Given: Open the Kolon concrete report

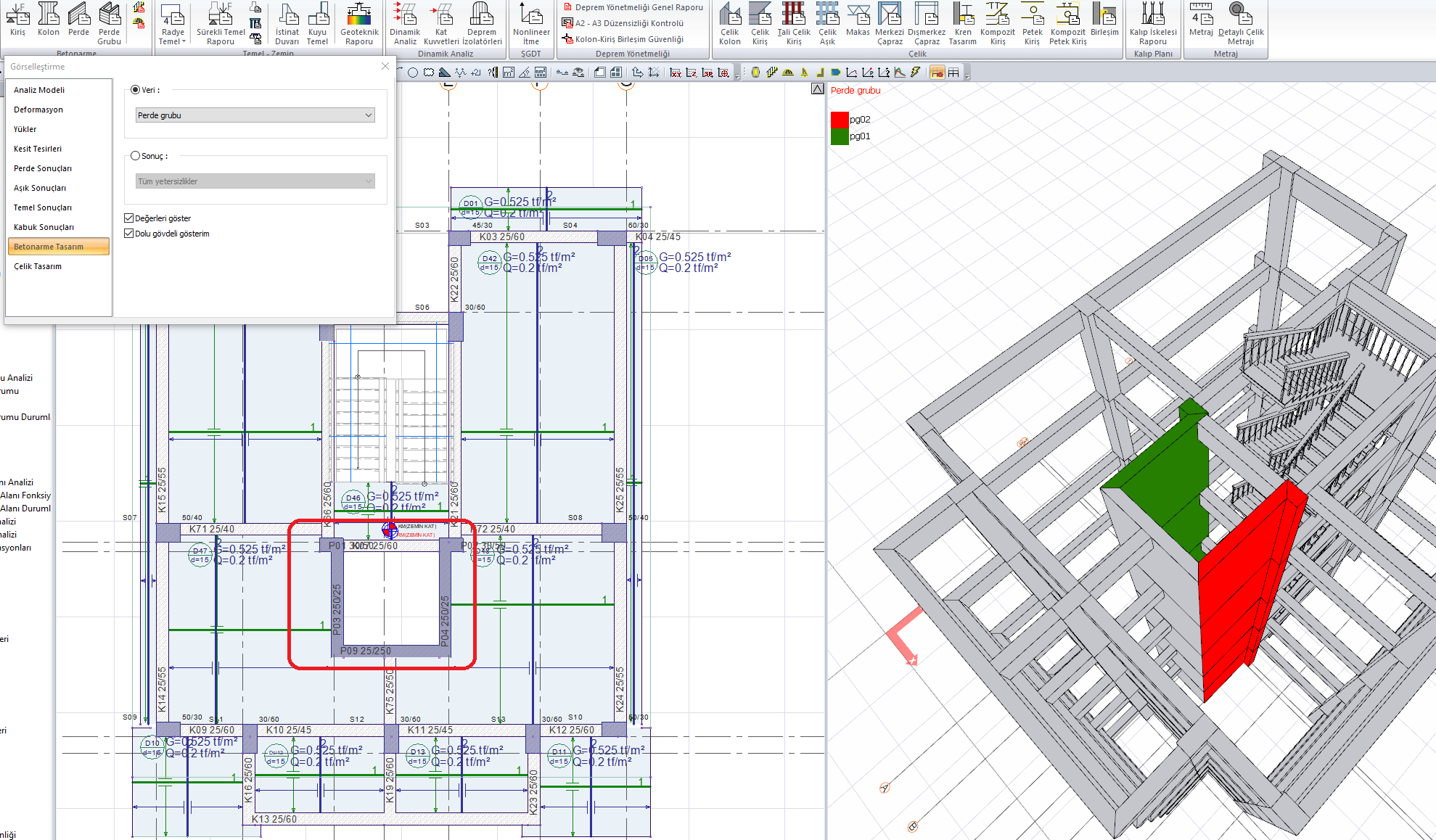Looking at the screenshot, I should point(49,20).
